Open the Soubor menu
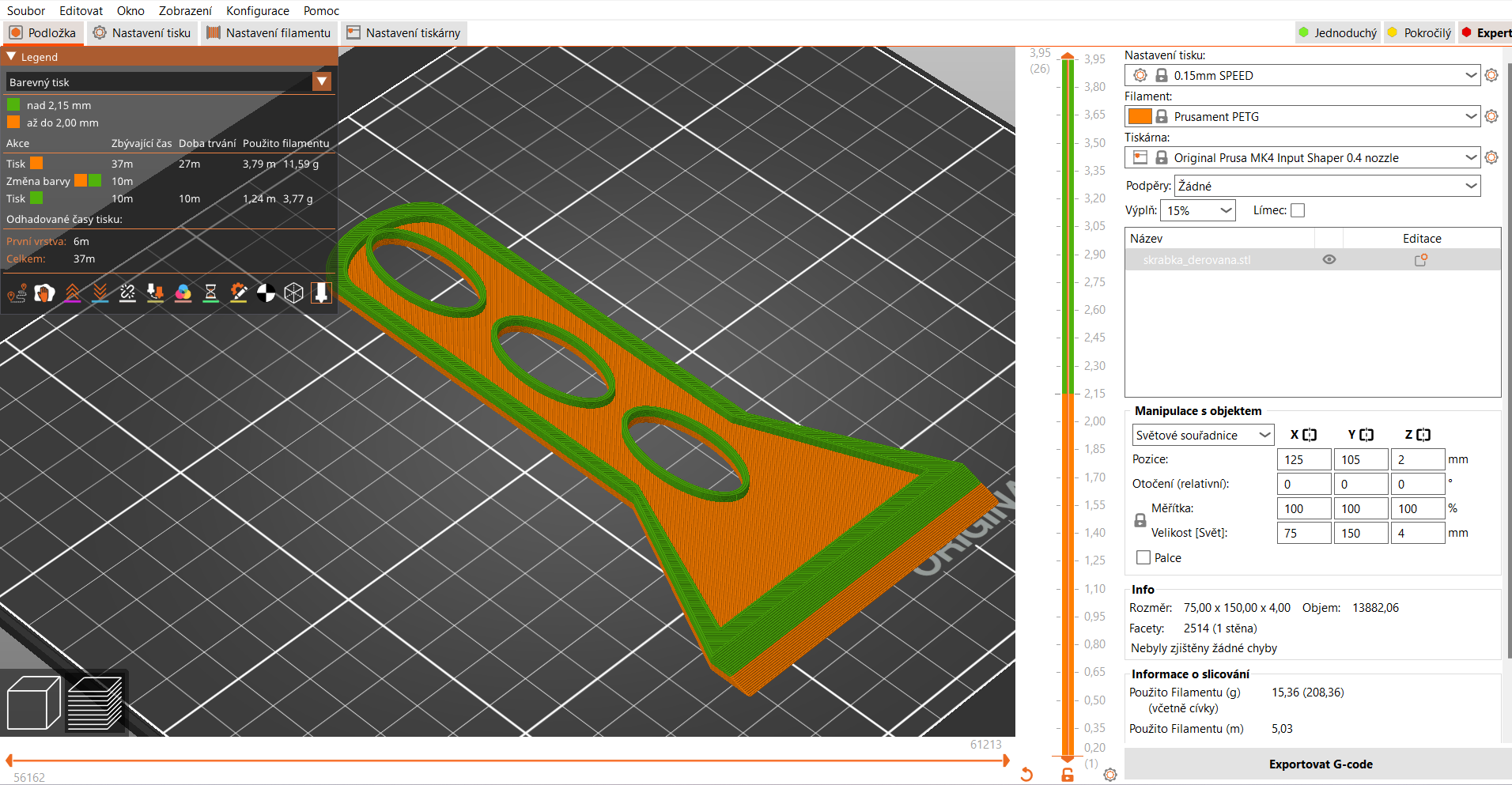Viewport: 1512px width, 785px height. [x=26, y=10]
